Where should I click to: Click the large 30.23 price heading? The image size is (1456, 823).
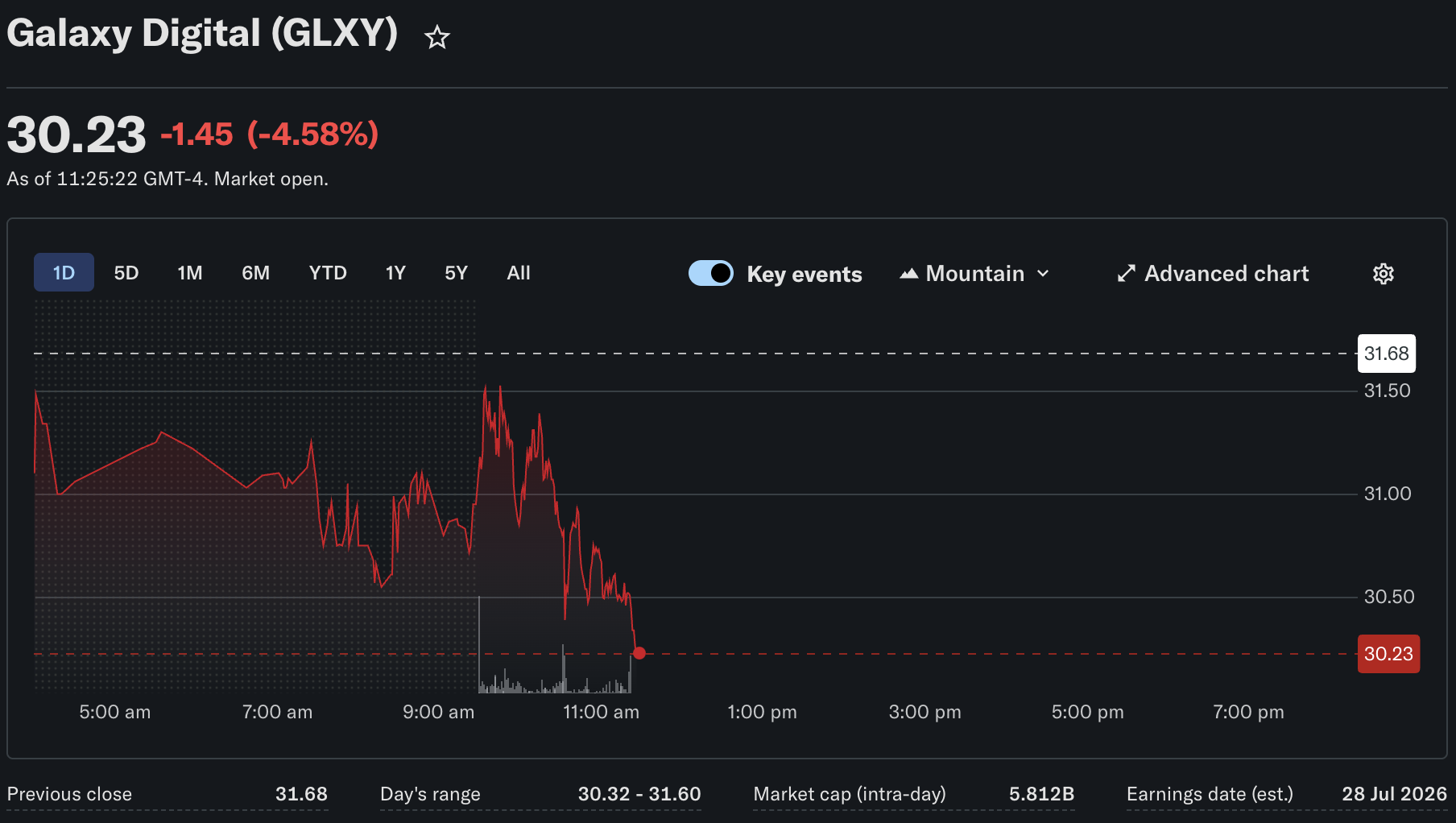77,134
